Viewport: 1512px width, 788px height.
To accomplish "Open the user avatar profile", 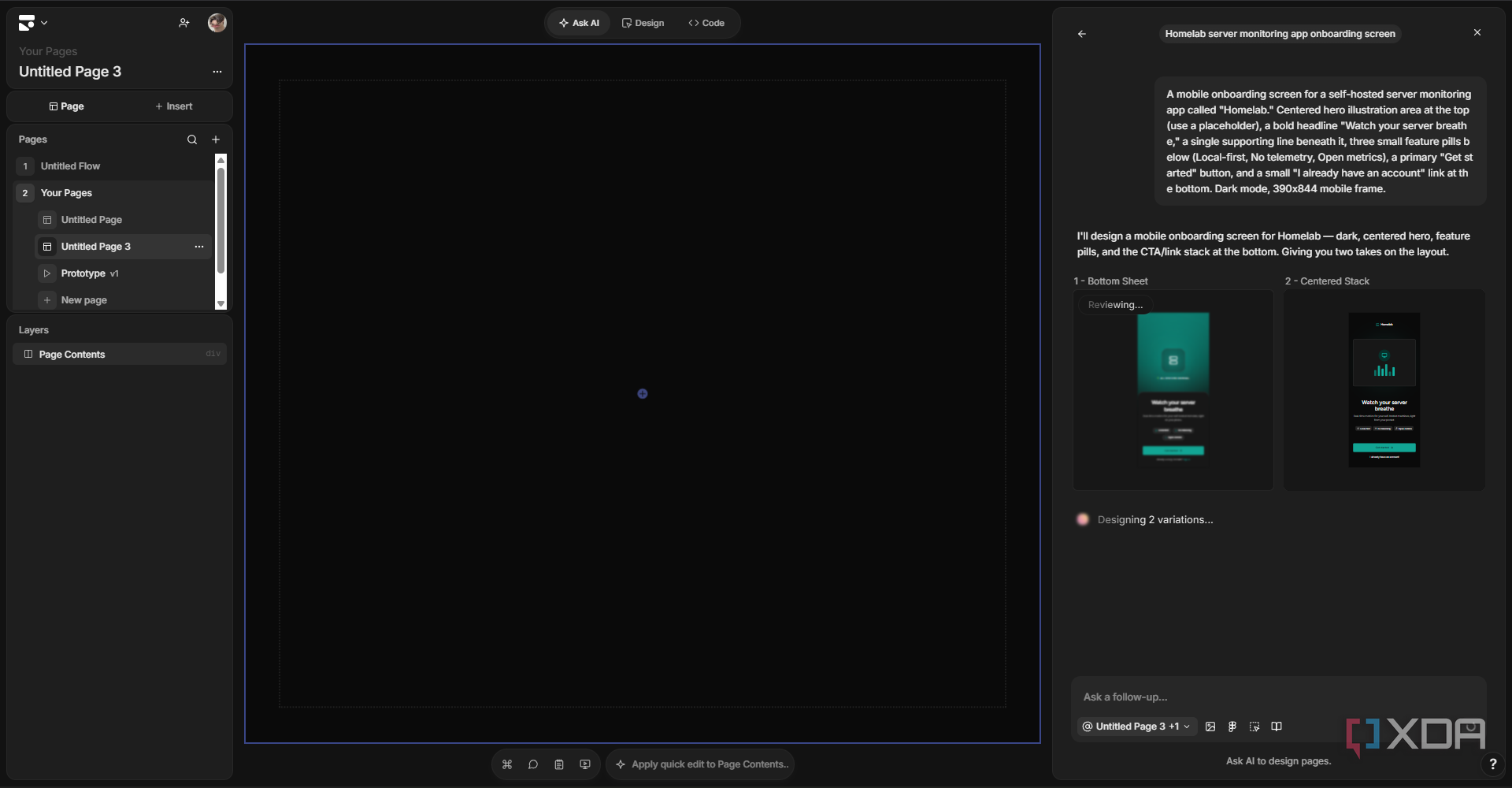I will (x=217, y=23).
